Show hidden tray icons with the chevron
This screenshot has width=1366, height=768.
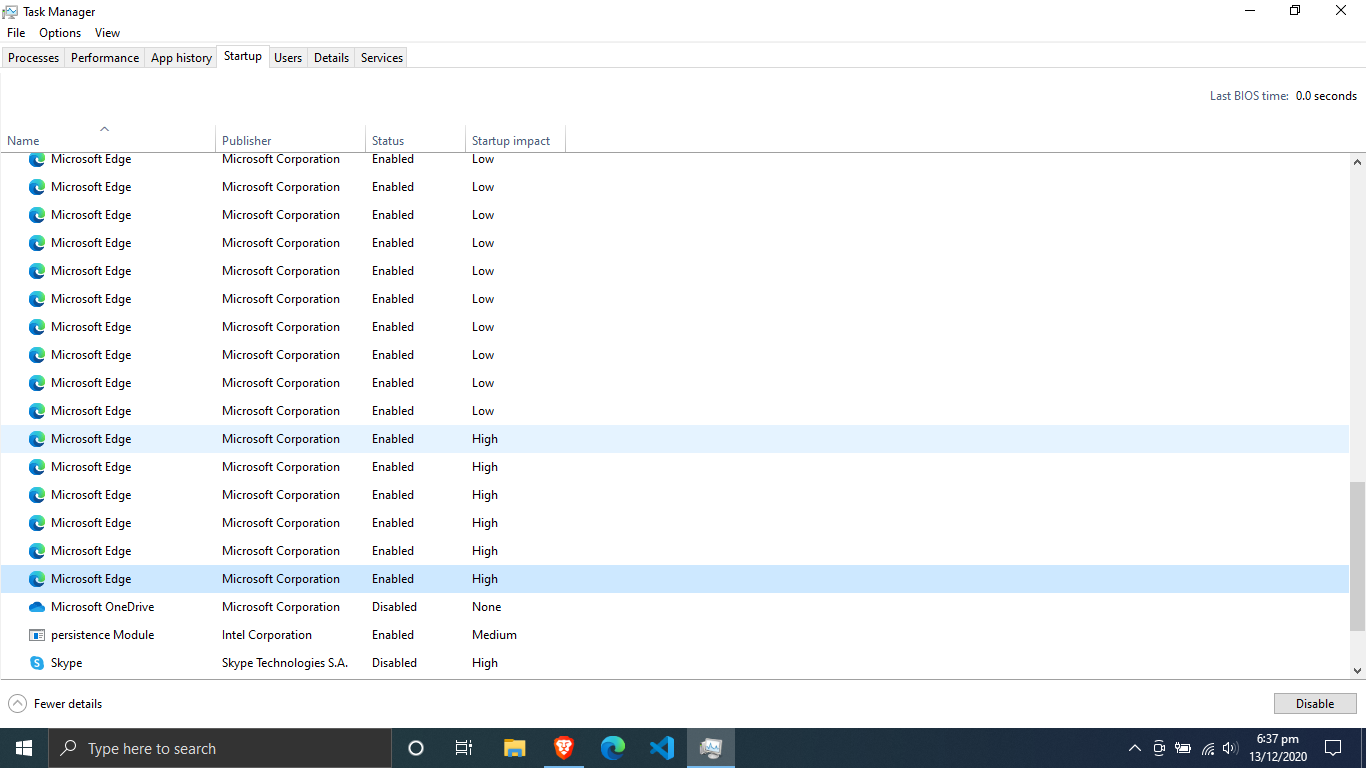(x=1135, y=748)
